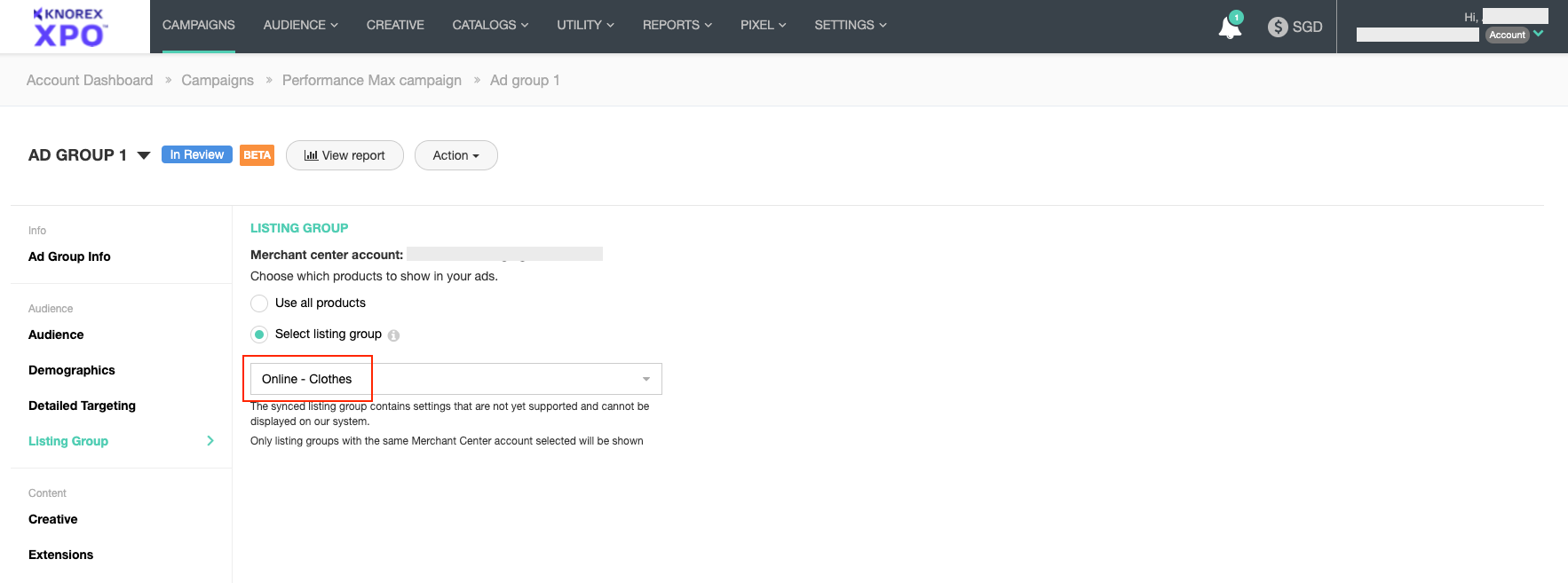
Task: Open the Reports menu
Action: (677, 25)
